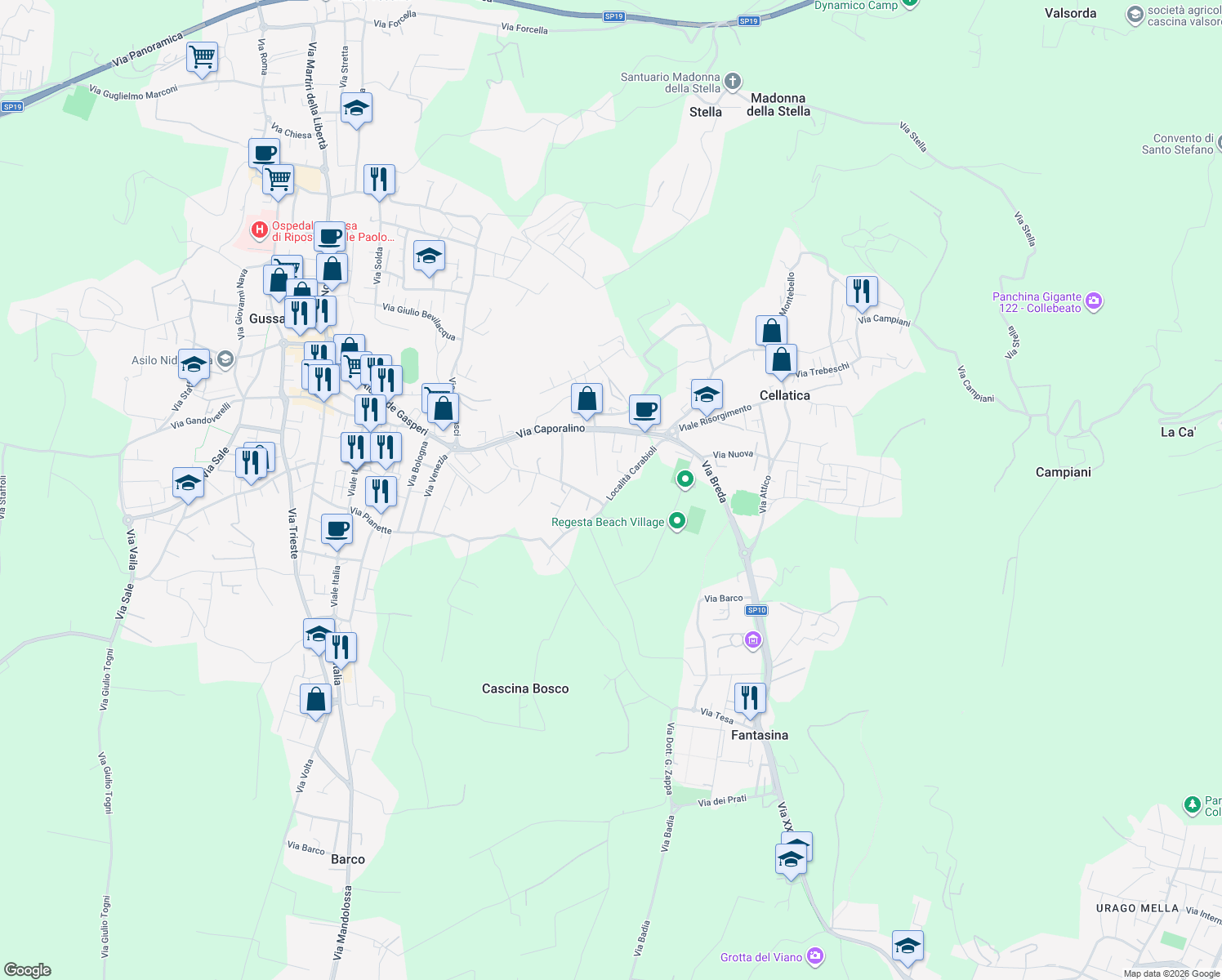
Task: Select the restaurant icon near Via Campiani
Action: [x=862, y=288]
